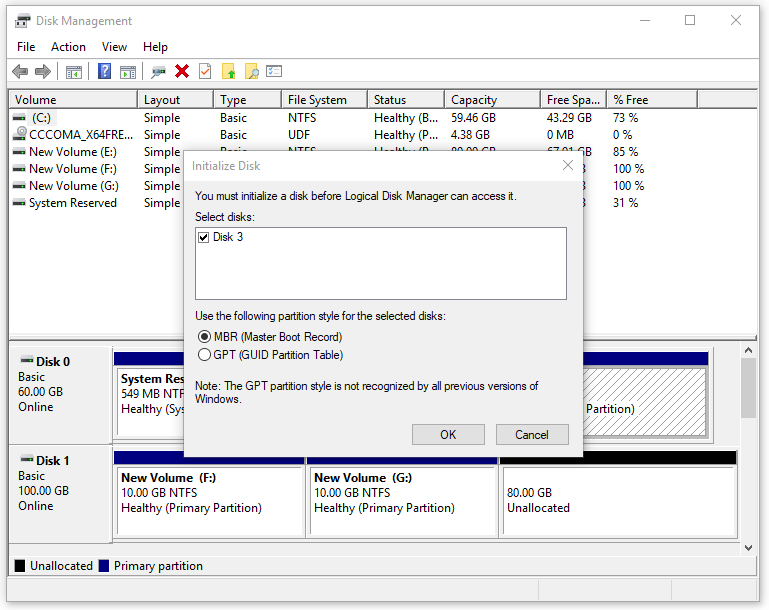Click OK in Initialize Disk dialog
Image resolution: width=769 pixels, height=610 pixels.
point(448,435)
